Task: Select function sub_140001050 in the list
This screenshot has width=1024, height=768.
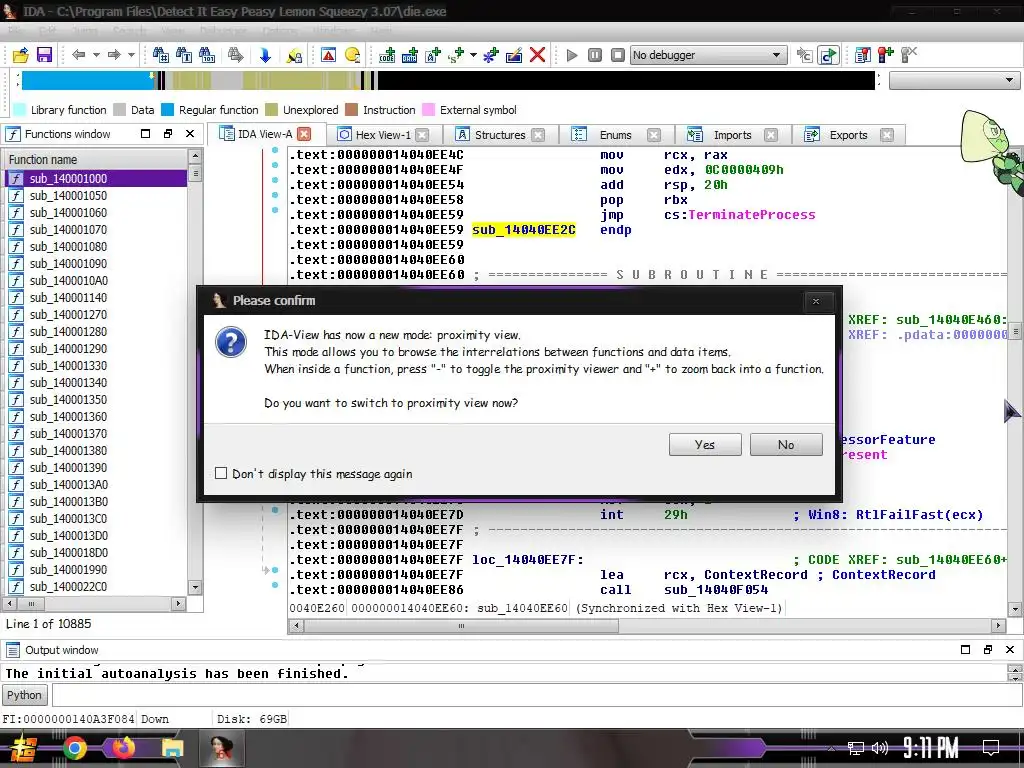Action: [x=97, y=195]
